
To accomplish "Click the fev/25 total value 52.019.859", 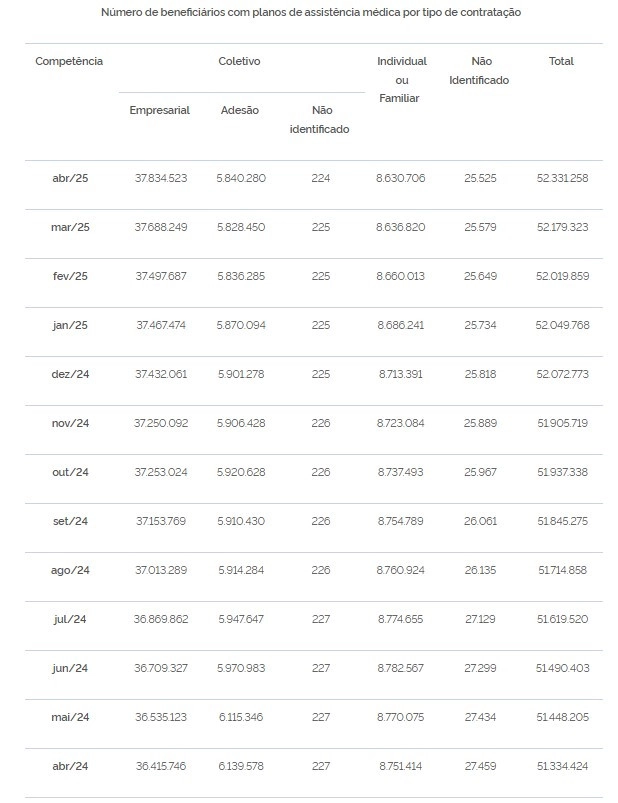I will 562,276.
